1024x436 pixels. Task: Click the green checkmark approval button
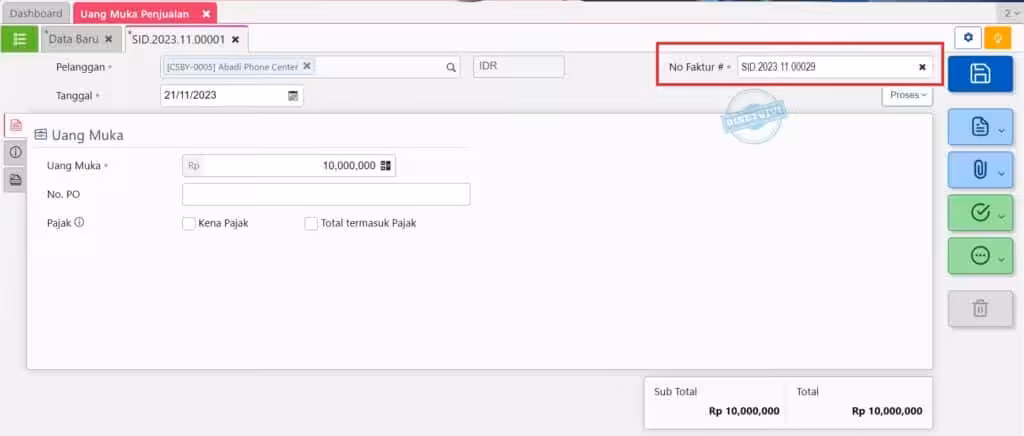coord(980,213)
